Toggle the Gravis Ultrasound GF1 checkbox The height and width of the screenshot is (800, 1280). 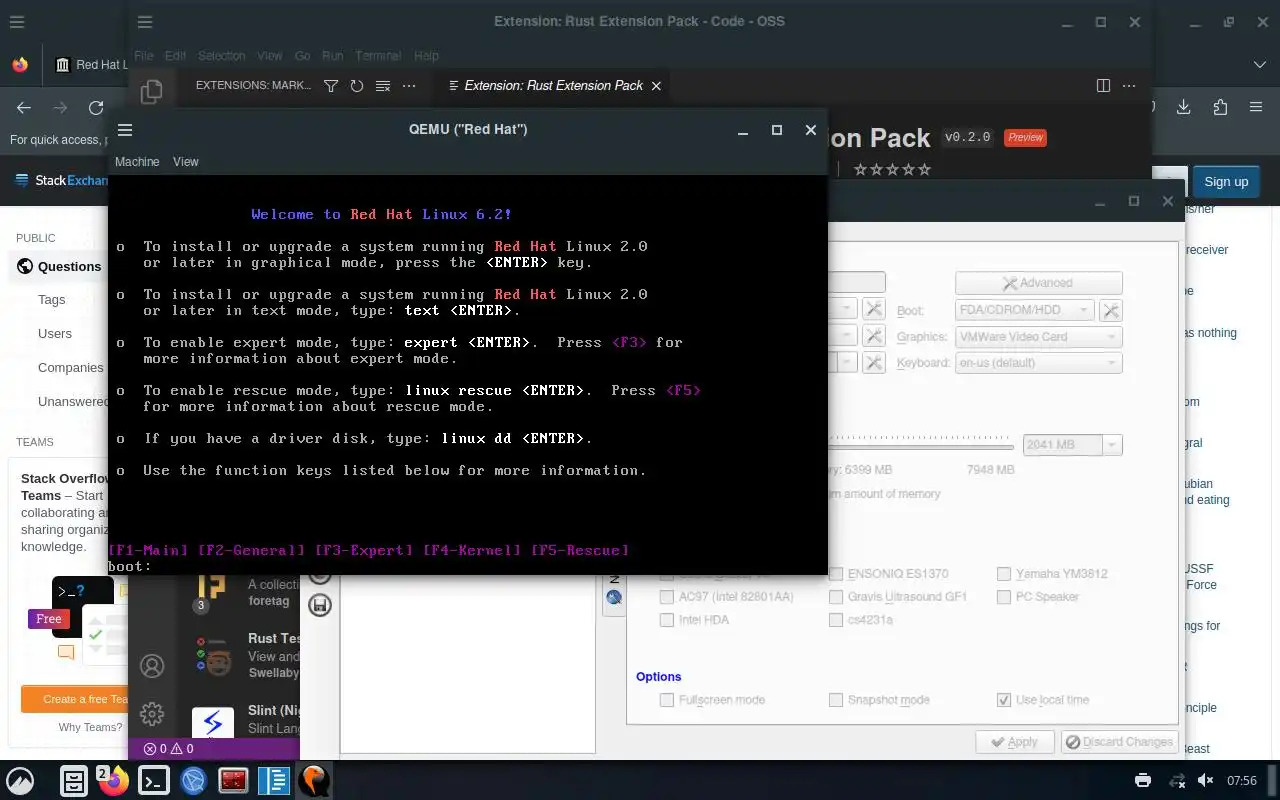click(836, 597)
